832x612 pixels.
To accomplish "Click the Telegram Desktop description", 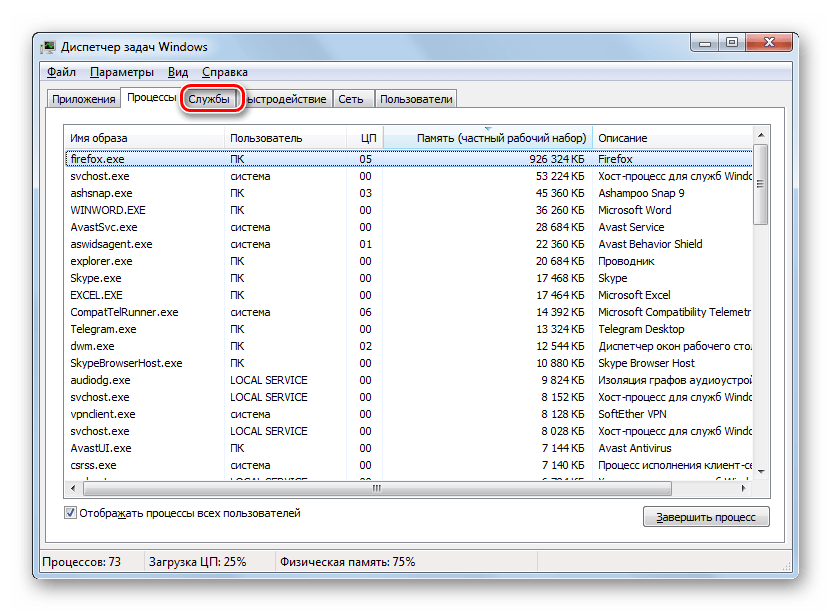I will [641, 329].
